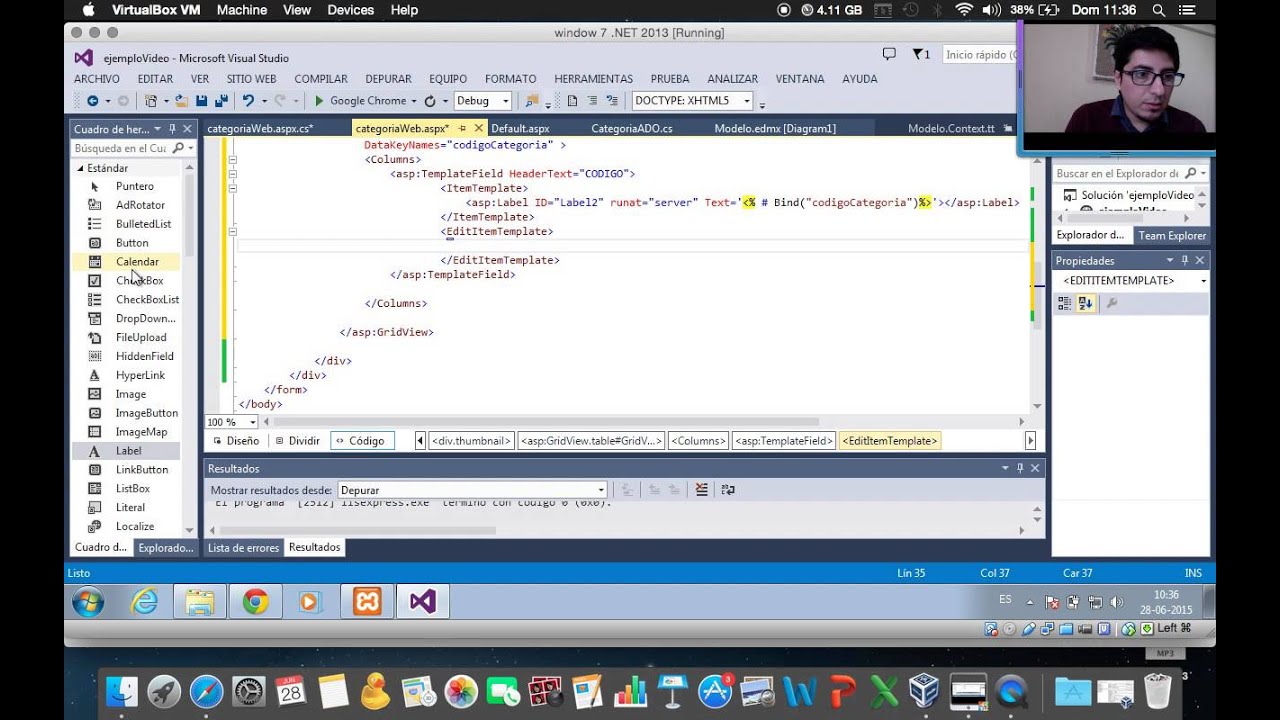Viewport: 1280px width, 720px height.
Task: Collapse the ItemTemplate code block outline
Action: [x=232, y=188]
